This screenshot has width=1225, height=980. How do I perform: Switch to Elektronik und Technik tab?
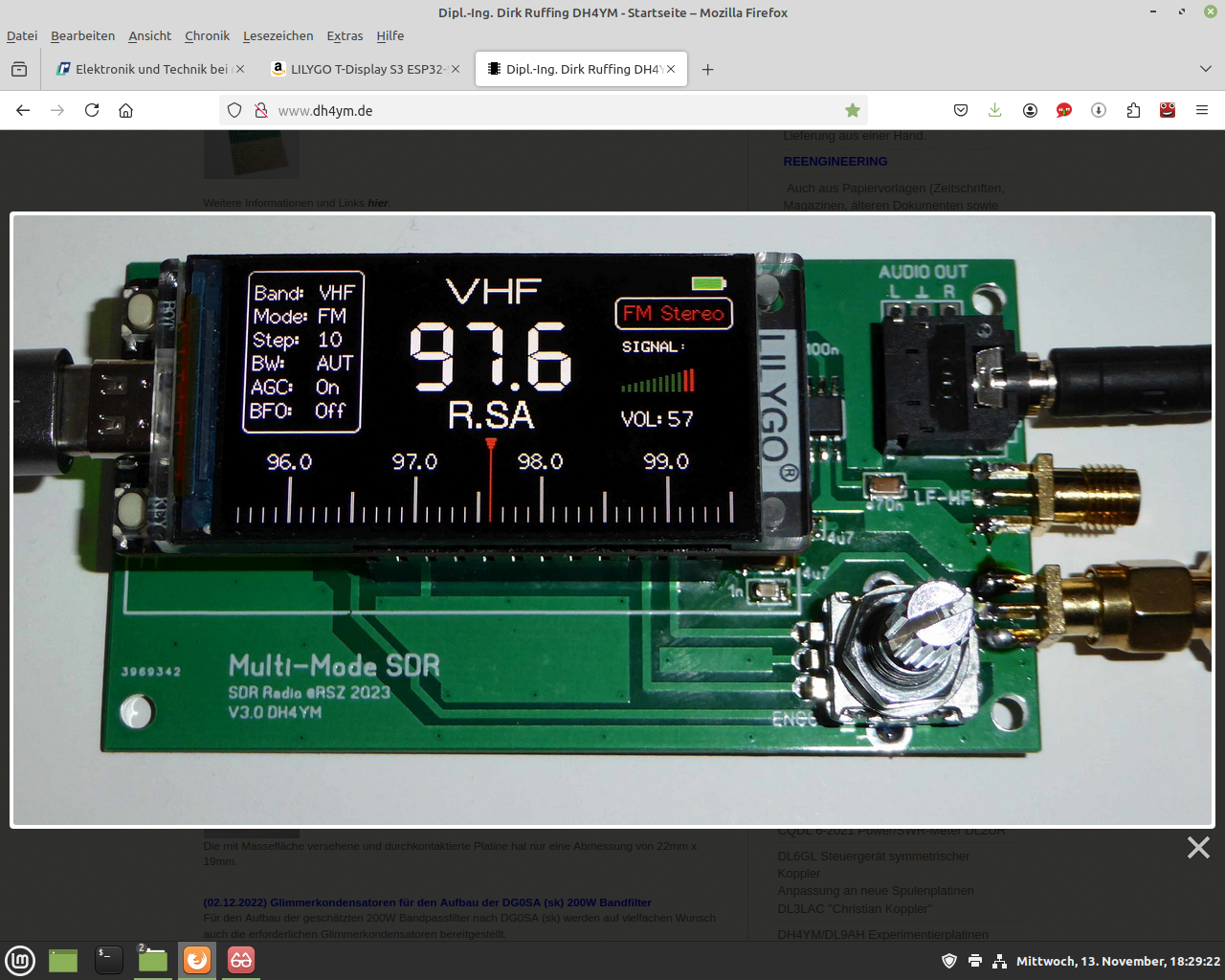point(150,69)
